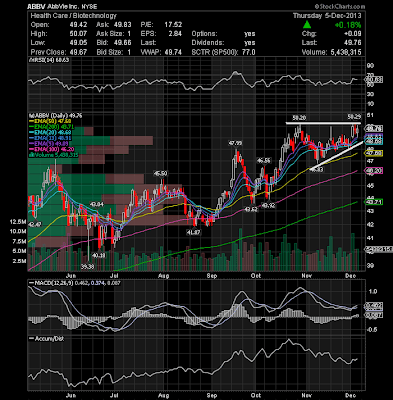Click the green up-arrow change indicator
The width and height of the screenshot is (393, 400).
coord(307,25)
